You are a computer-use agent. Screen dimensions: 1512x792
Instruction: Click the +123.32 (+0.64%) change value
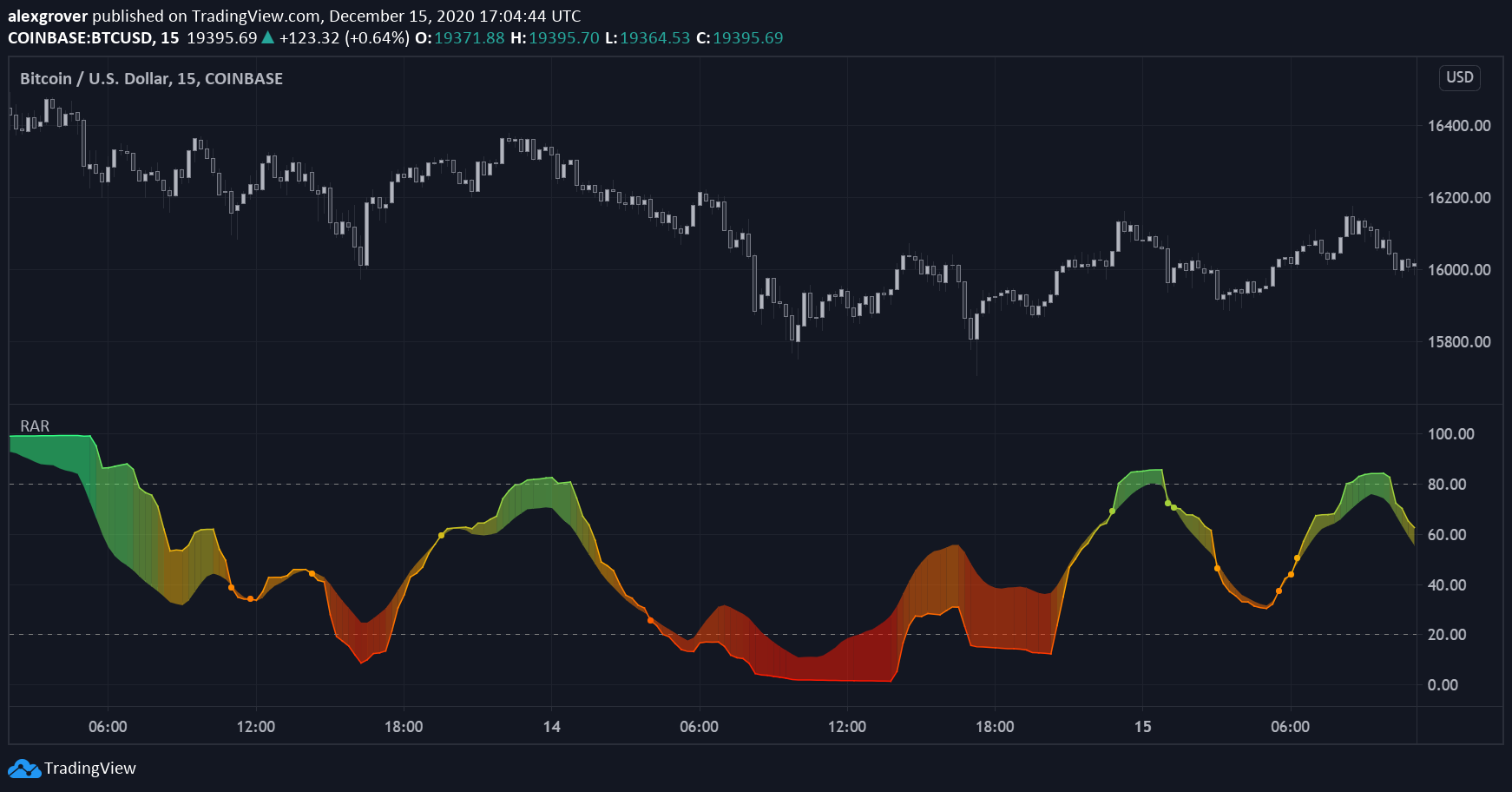[x=344, y=38]
